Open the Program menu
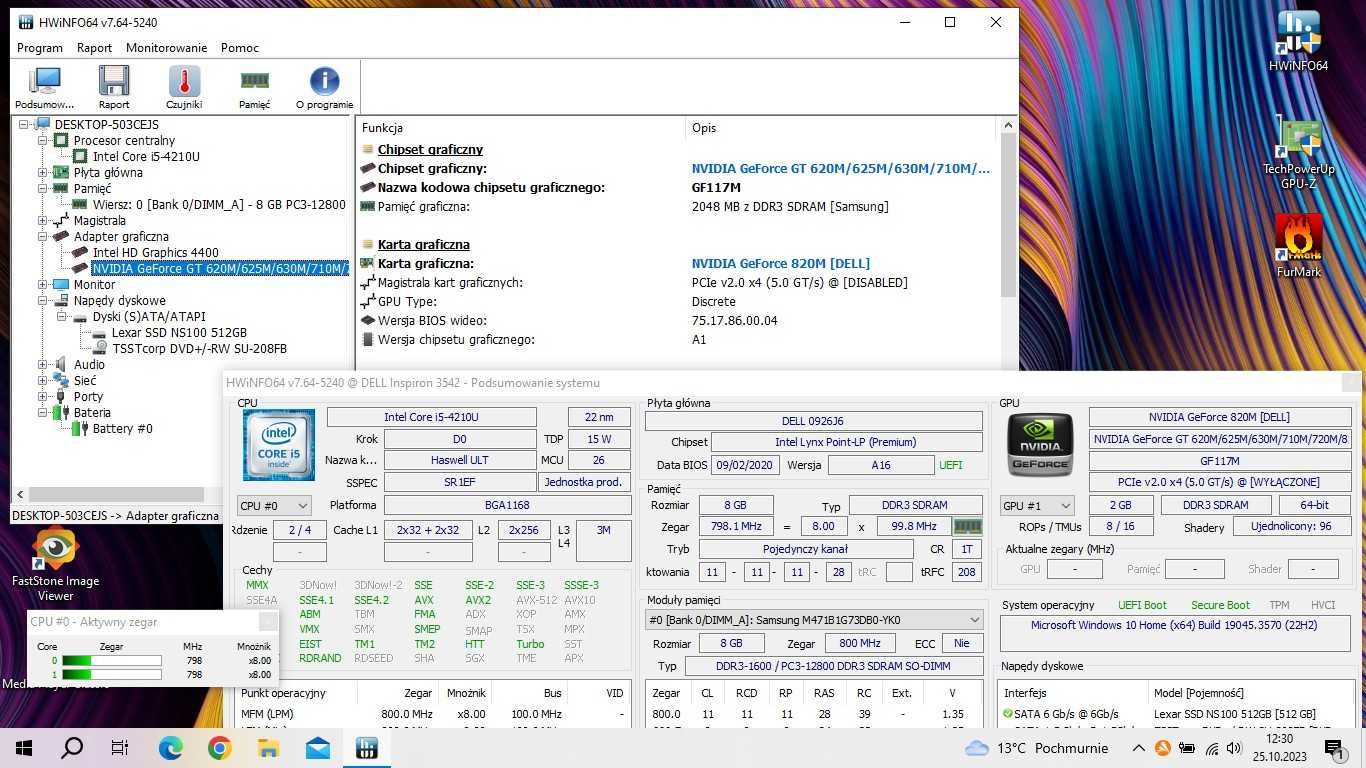 click(40, 48)
